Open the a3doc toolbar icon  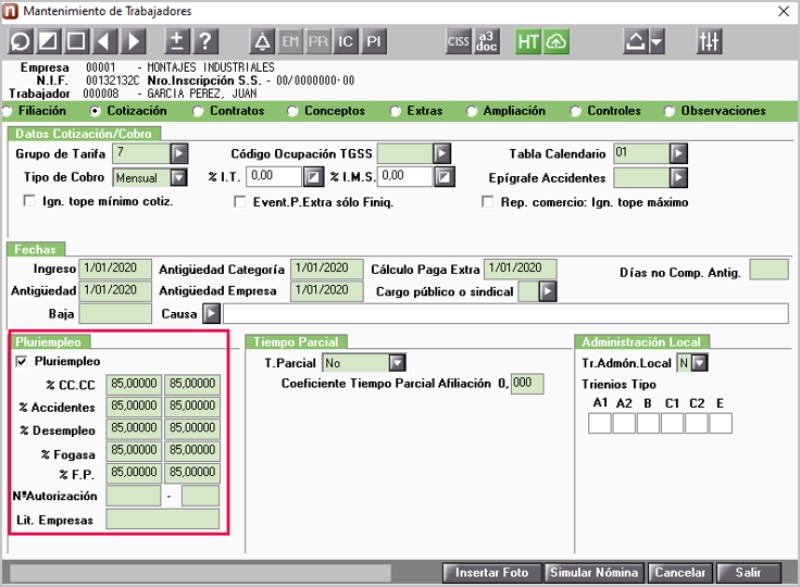click(487, 42)
